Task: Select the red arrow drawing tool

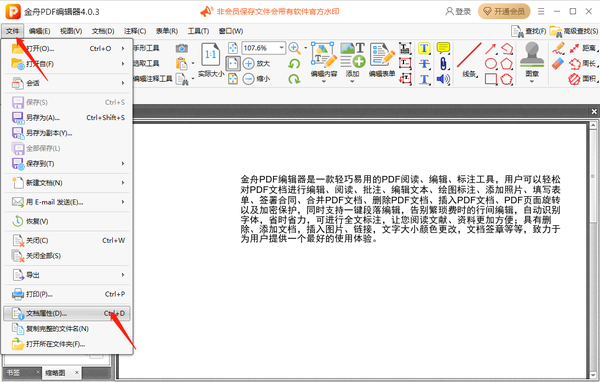Action: tap(491, 49)
